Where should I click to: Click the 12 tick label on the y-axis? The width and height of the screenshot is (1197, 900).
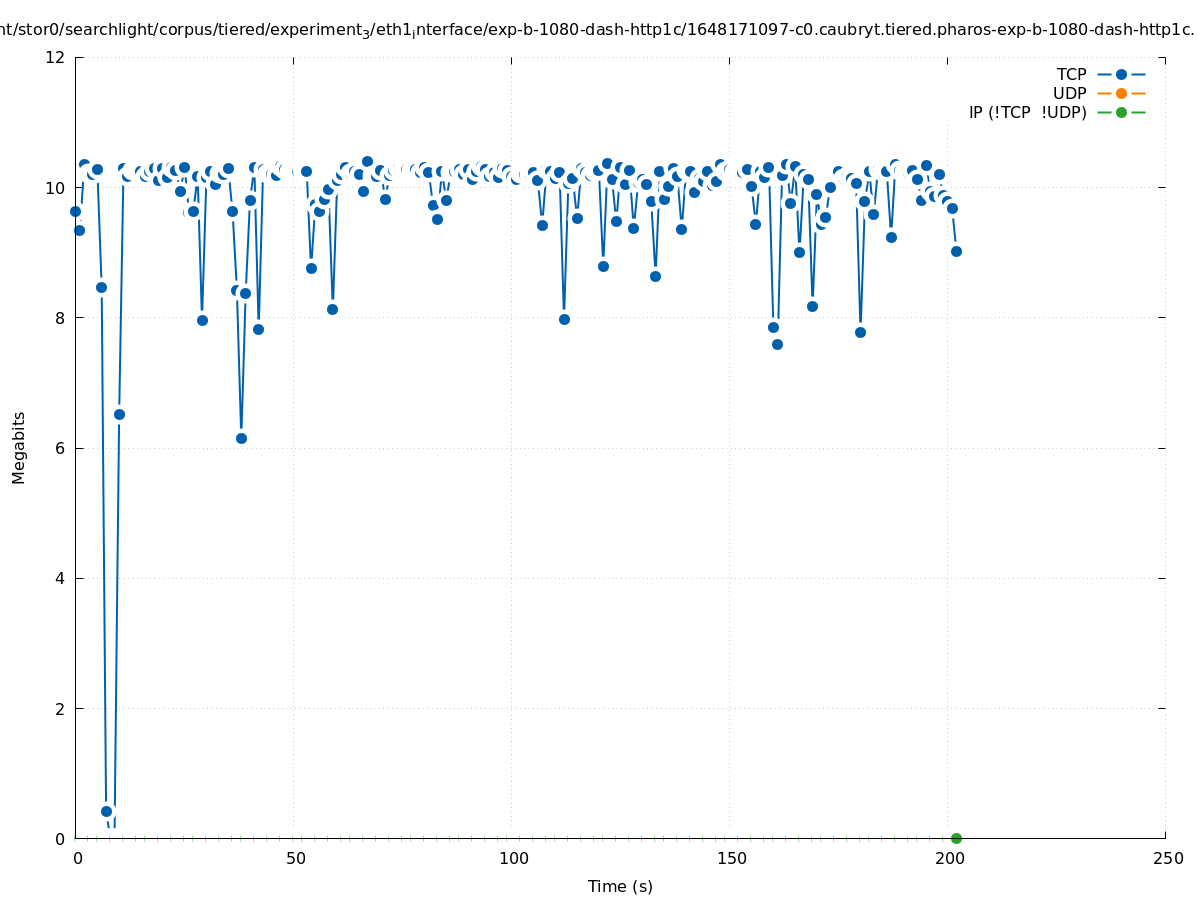point(56,57)
